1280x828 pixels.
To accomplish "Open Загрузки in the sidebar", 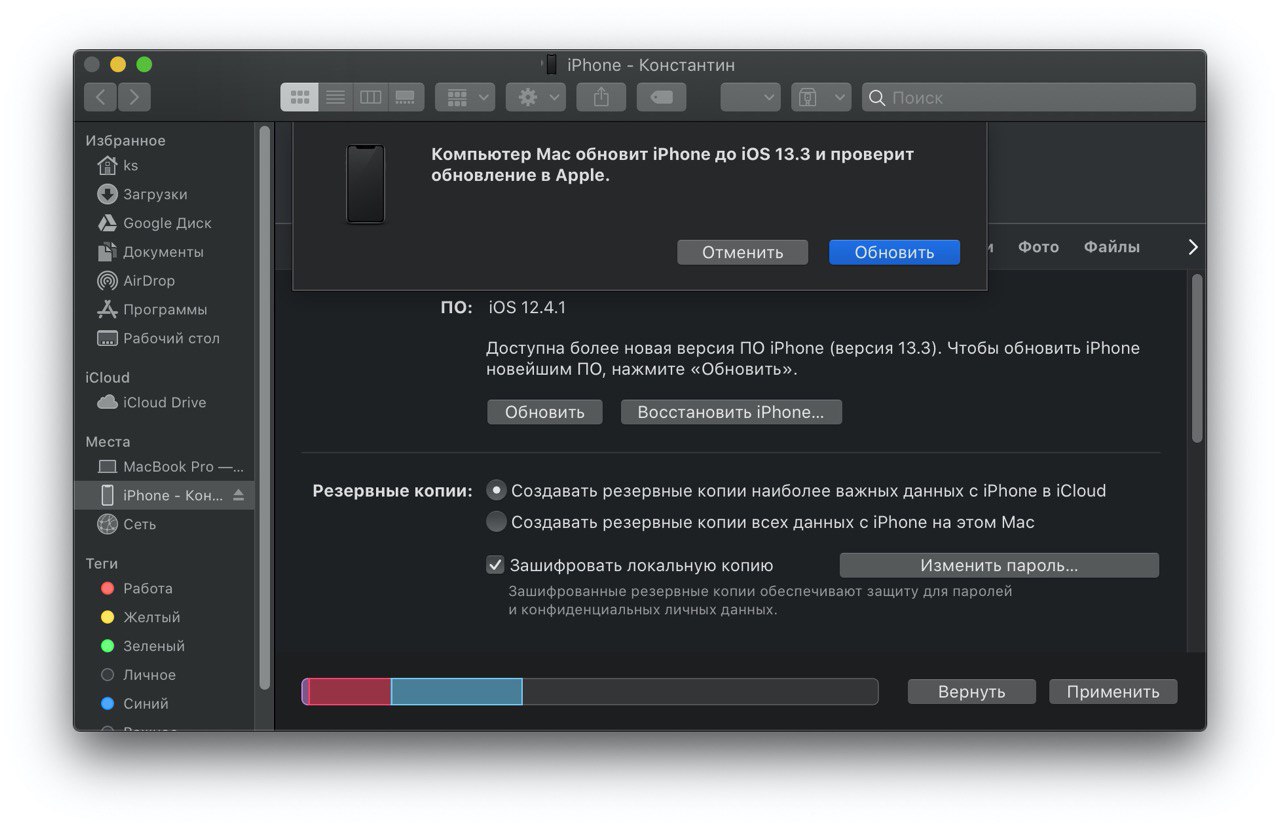I will click(165, 194).
